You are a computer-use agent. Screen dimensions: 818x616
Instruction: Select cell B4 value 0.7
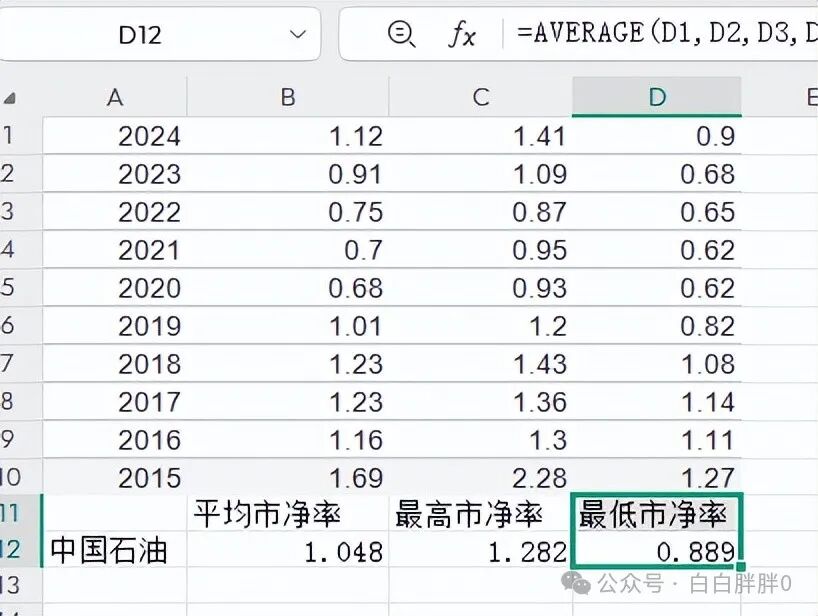[x=288, y=250]
